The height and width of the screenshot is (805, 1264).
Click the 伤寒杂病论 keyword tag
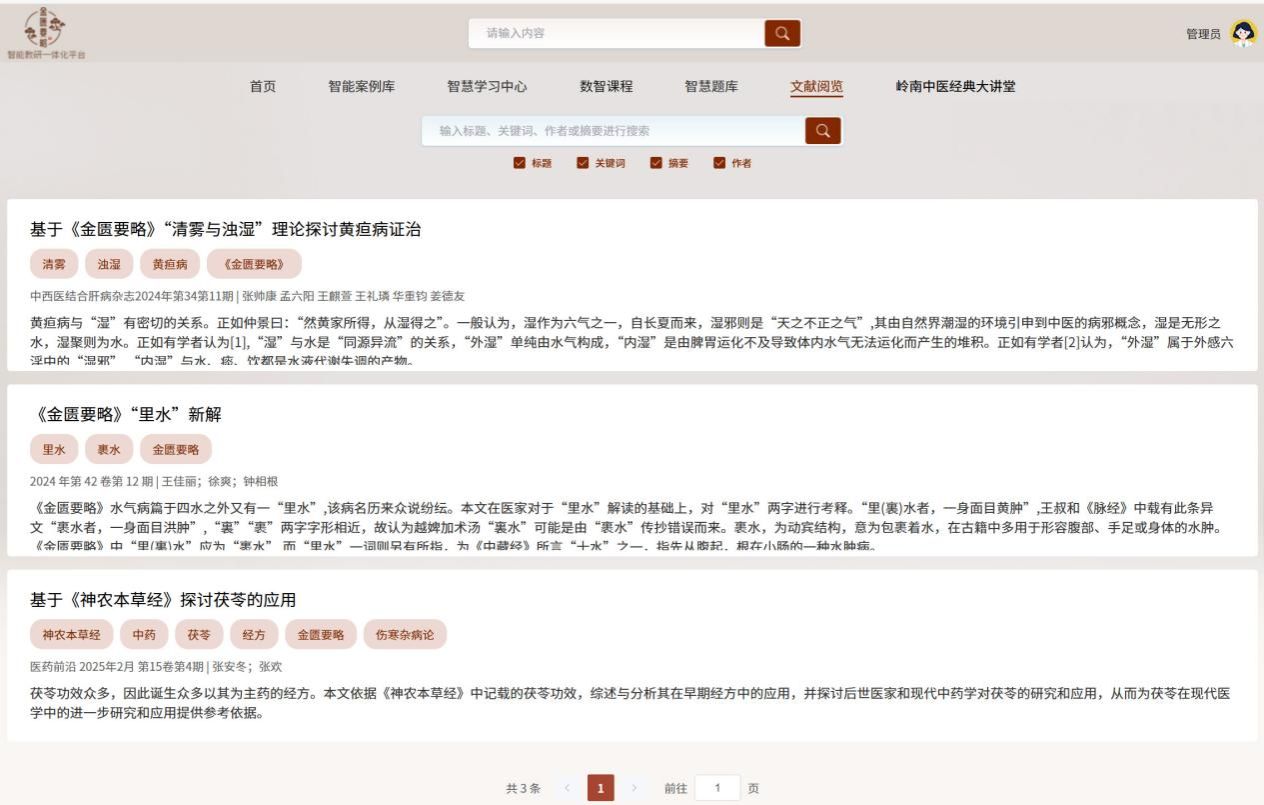coord(405,635)
